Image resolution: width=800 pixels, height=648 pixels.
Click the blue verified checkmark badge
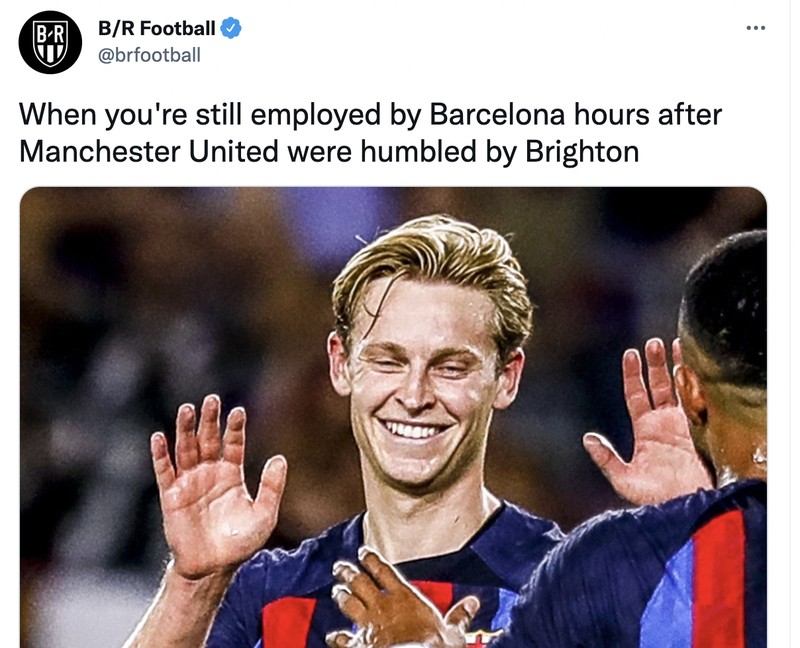tap(232, 28)
